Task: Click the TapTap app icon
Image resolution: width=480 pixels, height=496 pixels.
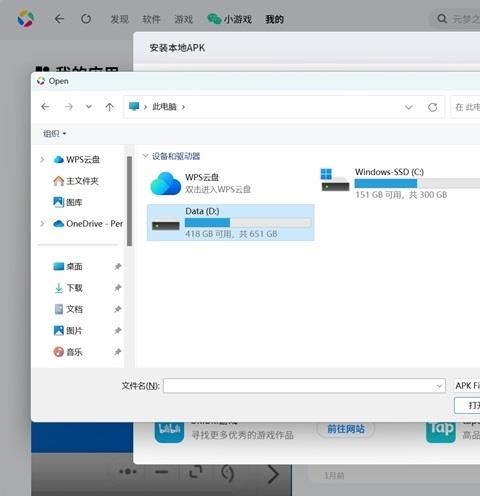Action: tap(441, 432)
